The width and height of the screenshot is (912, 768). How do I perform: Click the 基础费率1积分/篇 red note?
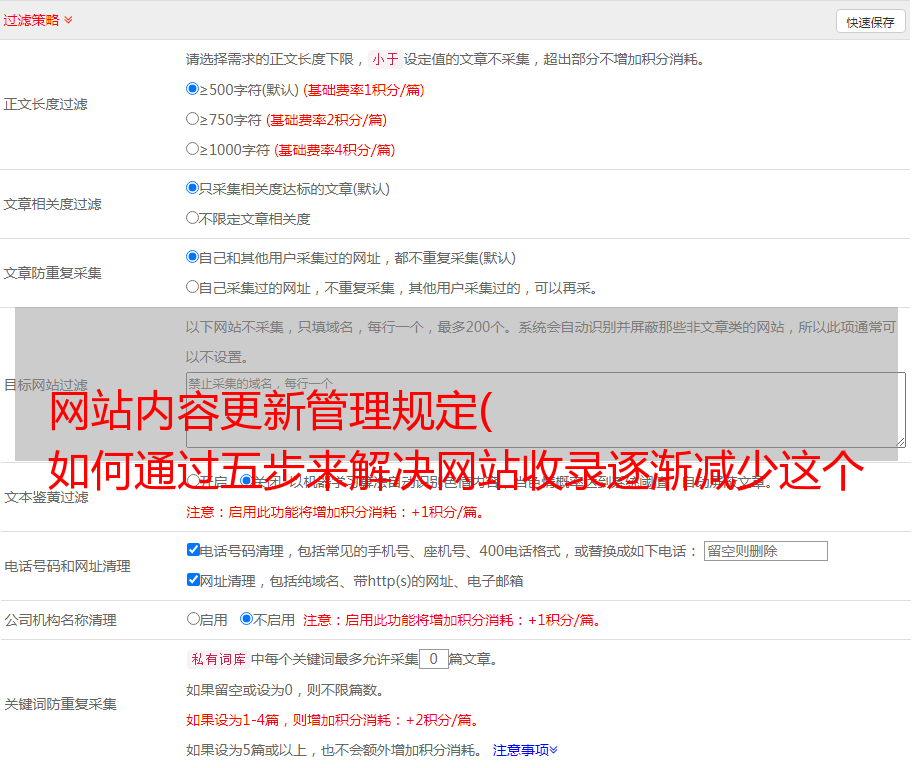click(x=364, y=90)
